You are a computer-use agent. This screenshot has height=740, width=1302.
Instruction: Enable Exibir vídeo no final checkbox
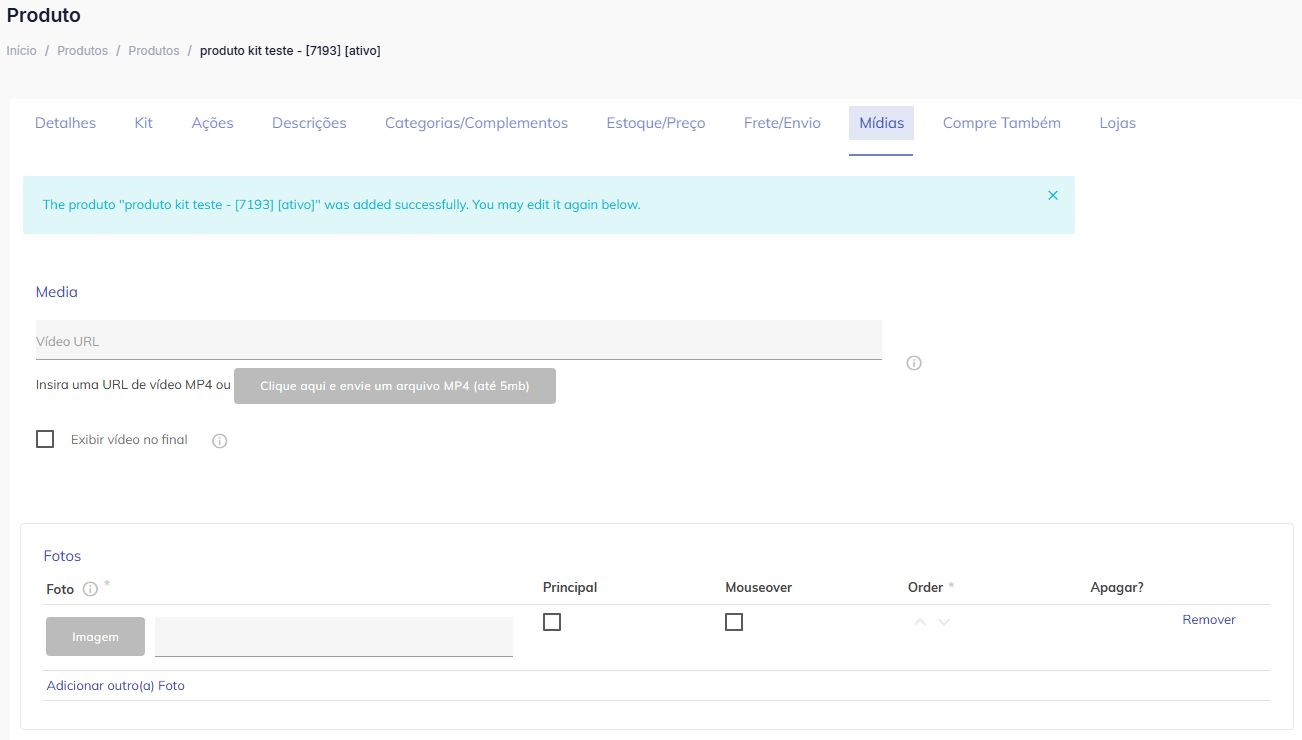45,439
